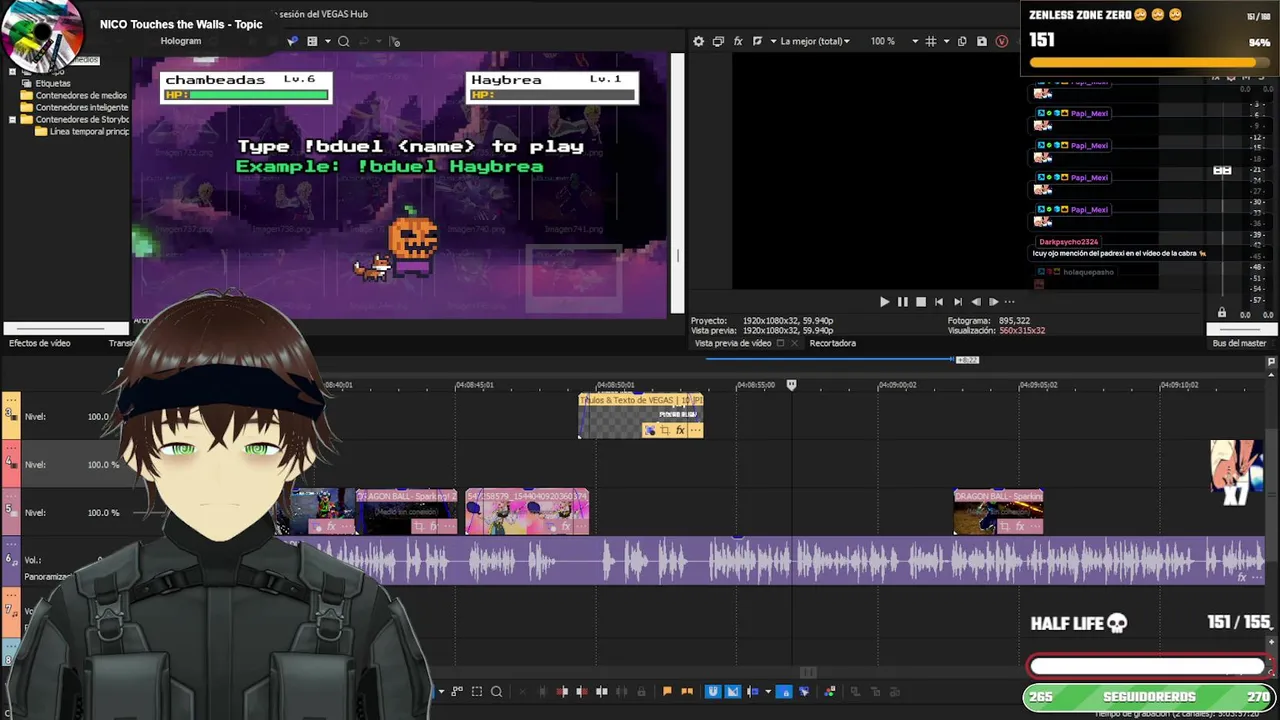Open pan/crop on titles & text clip
Screen dimensions: 1280x720
pos(664,430)
